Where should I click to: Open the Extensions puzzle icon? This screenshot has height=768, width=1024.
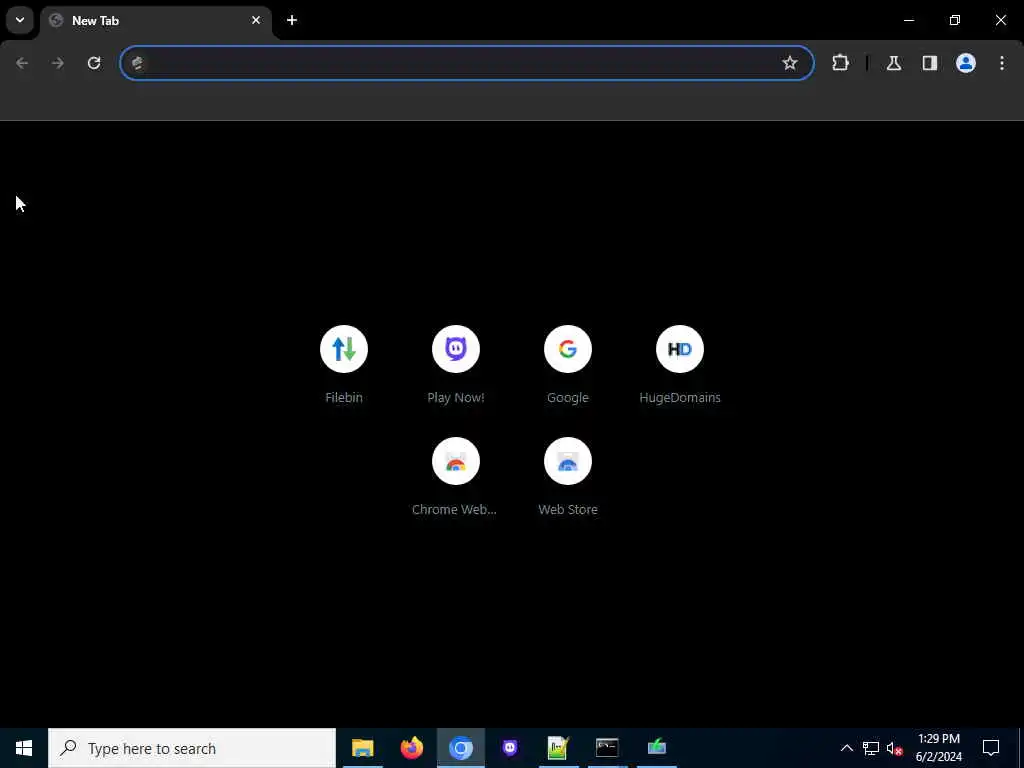[840, 63]
